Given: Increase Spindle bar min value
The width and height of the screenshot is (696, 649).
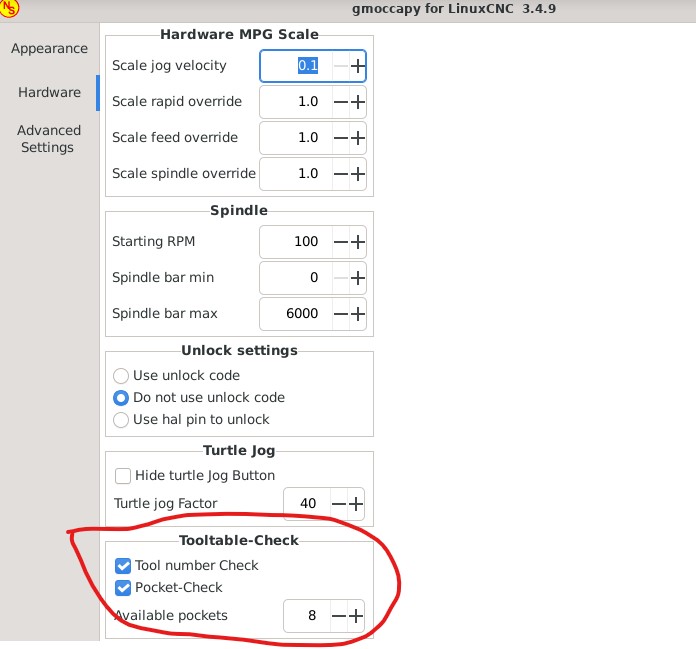Looking at the screenshot, I should 357,278.
